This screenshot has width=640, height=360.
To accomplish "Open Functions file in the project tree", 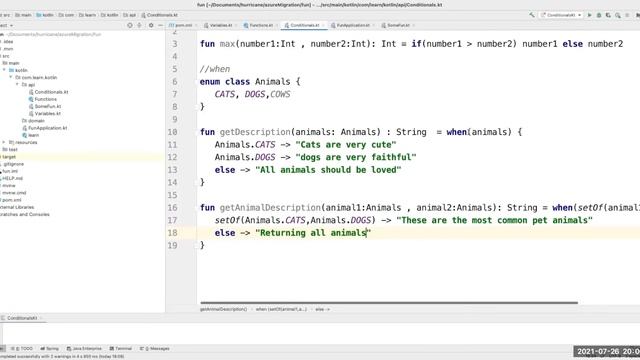I will tap(43, 99).
